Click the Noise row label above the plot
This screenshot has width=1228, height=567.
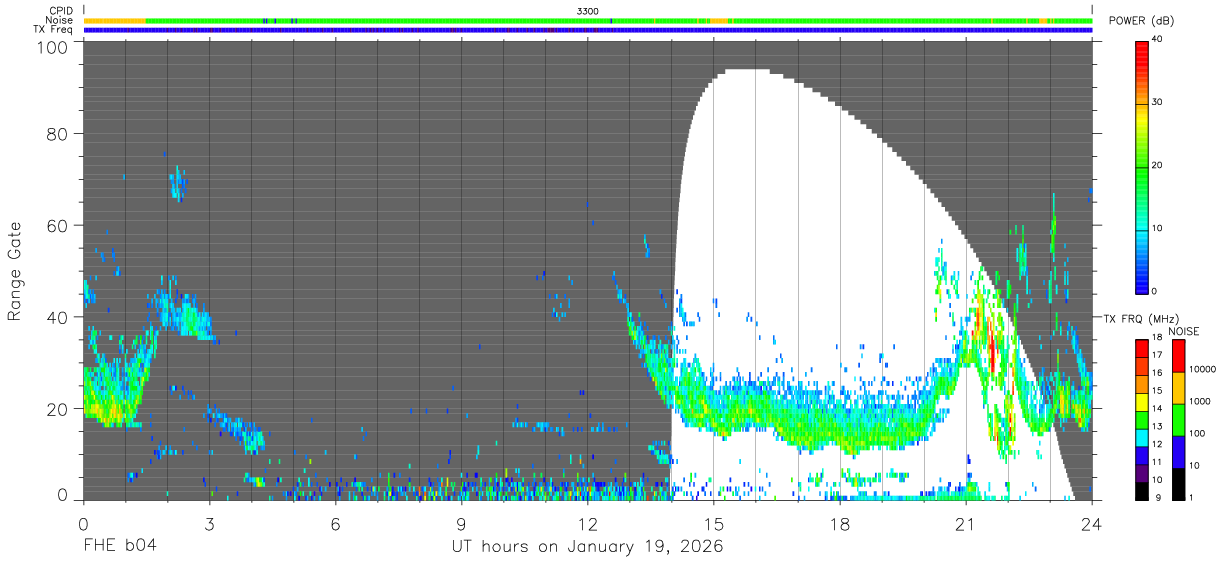click(59, 20)
